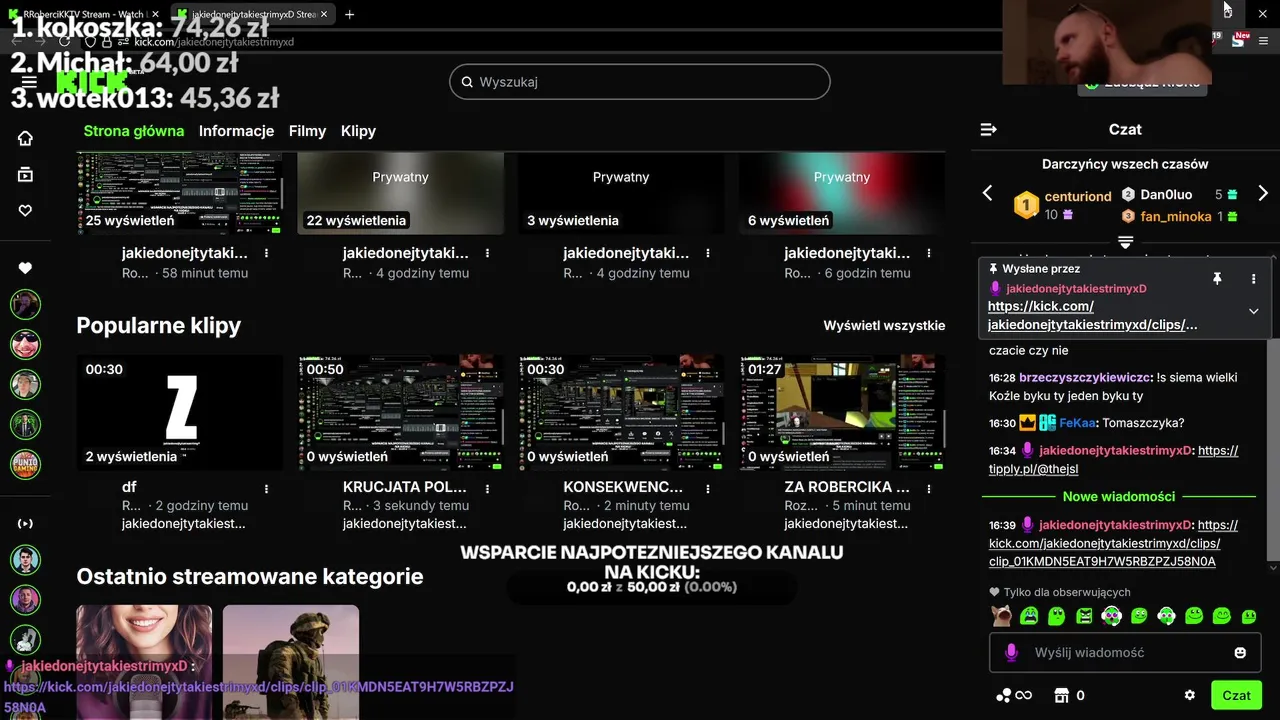
Task: Click the Nowe wiadomości chat divider
Action: 1119,497
